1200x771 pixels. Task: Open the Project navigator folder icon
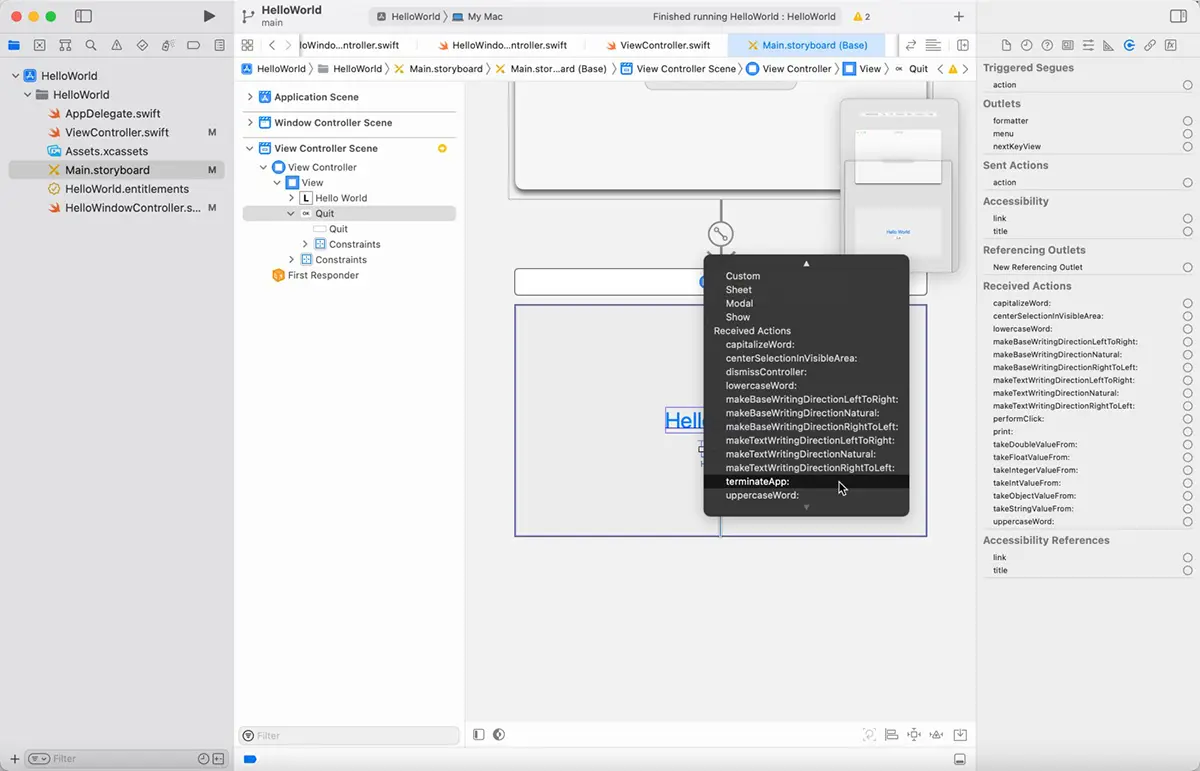(14, 45)
